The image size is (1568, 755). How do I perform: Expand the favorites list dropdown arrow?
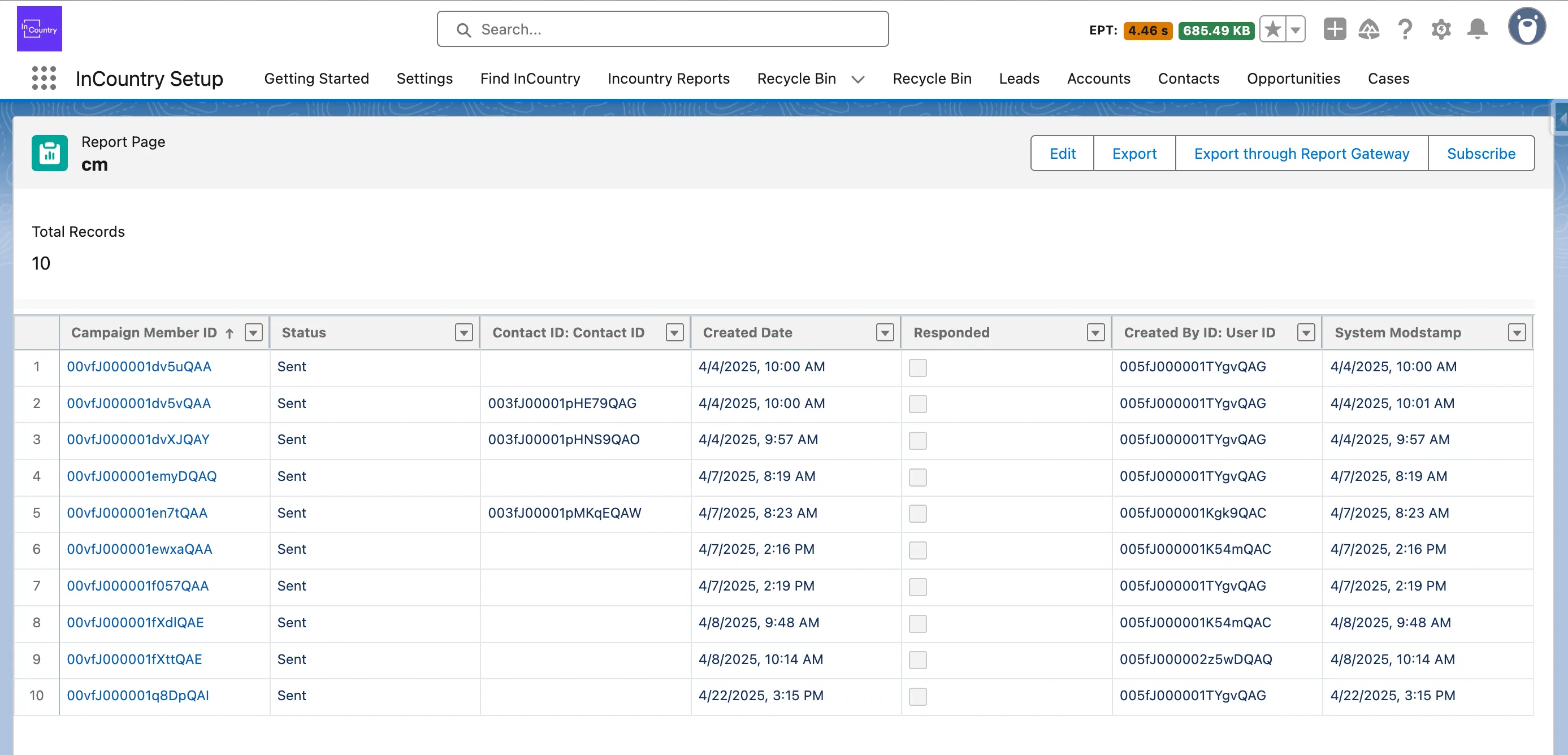tap(1296, 29)
